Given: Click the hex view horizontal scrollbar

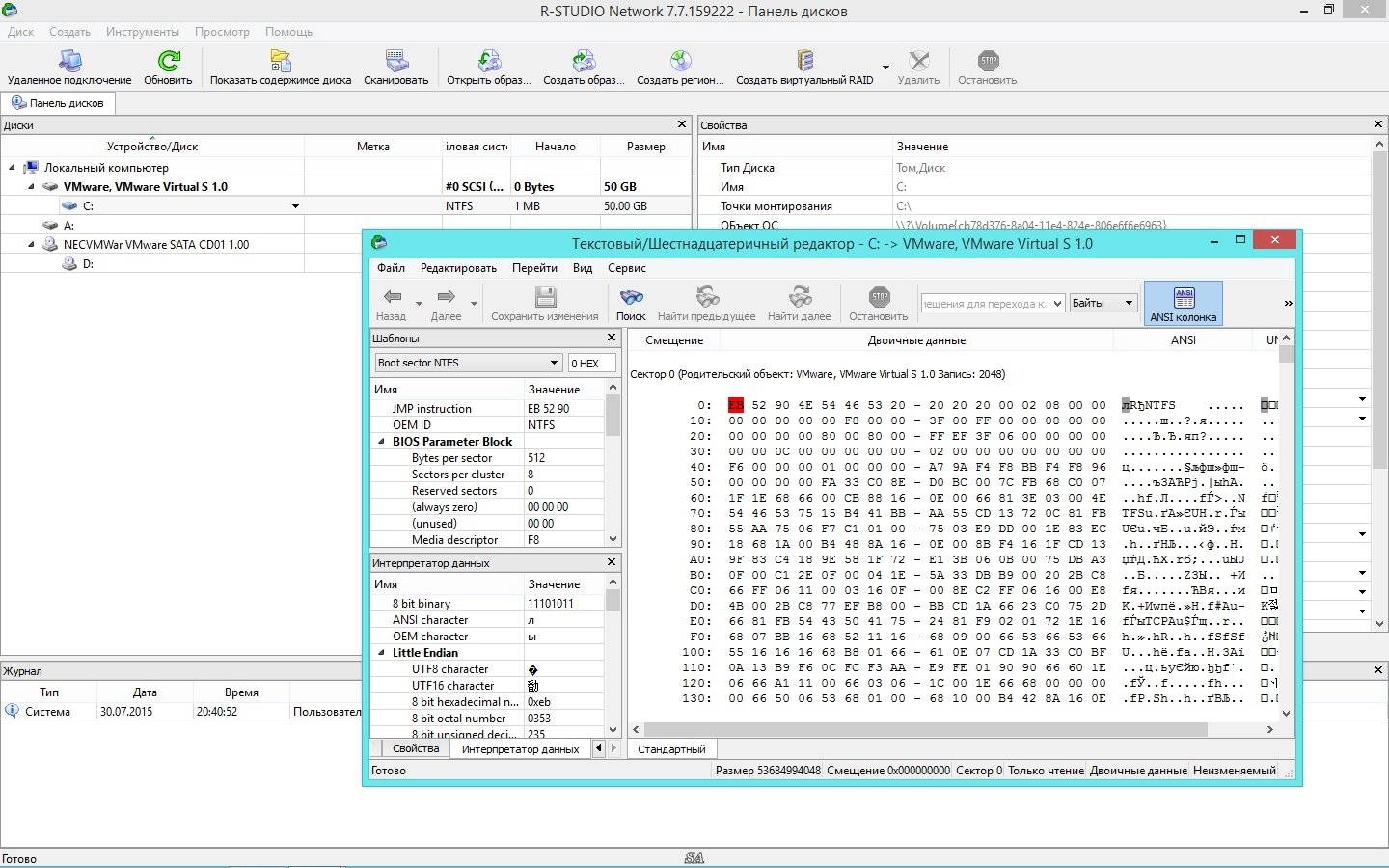Looking at the screenshot, I should pyautogui.click(x=926, y=730).
